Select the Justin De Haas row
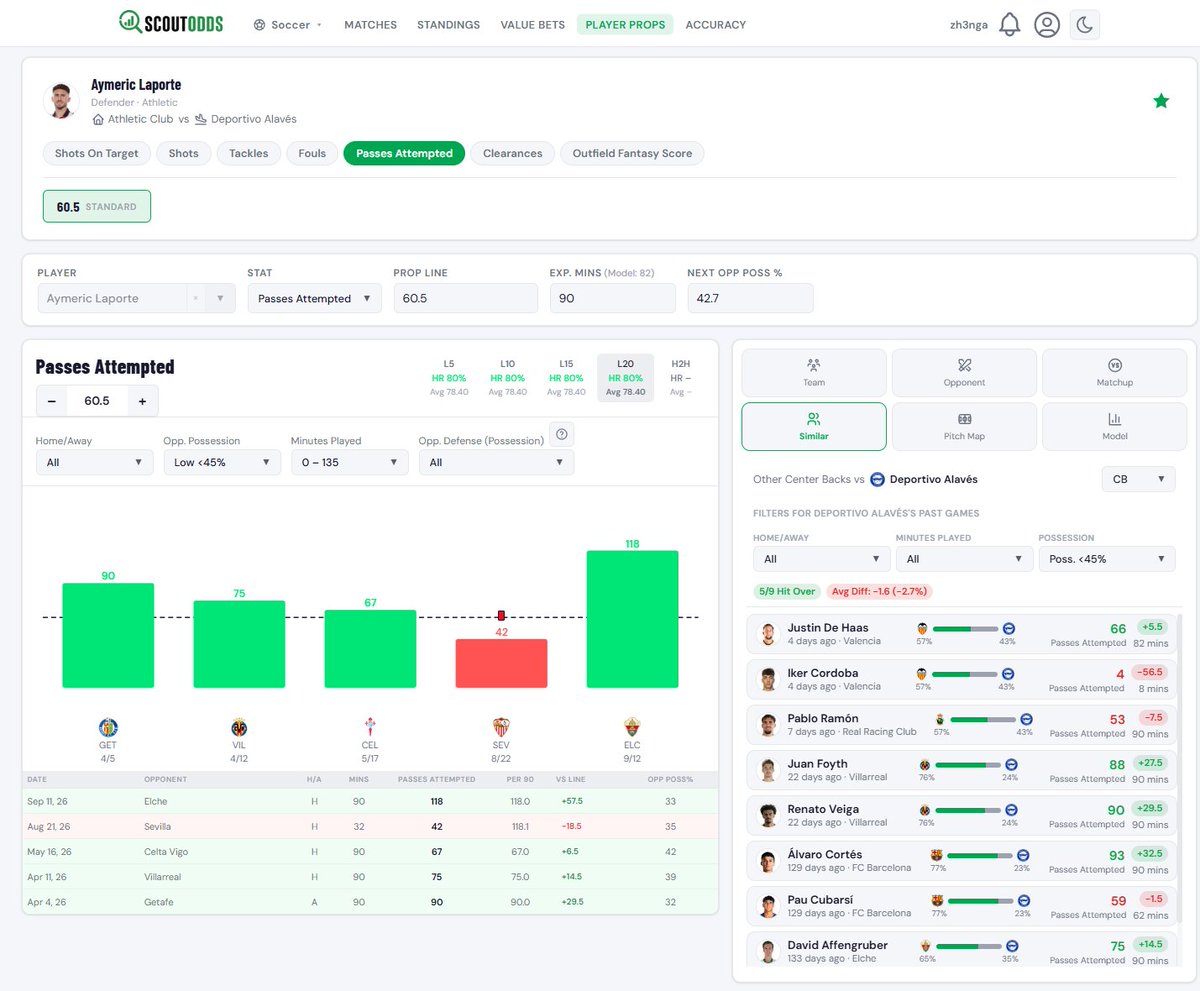1200x991 pixels. click(x=963, y=635)
